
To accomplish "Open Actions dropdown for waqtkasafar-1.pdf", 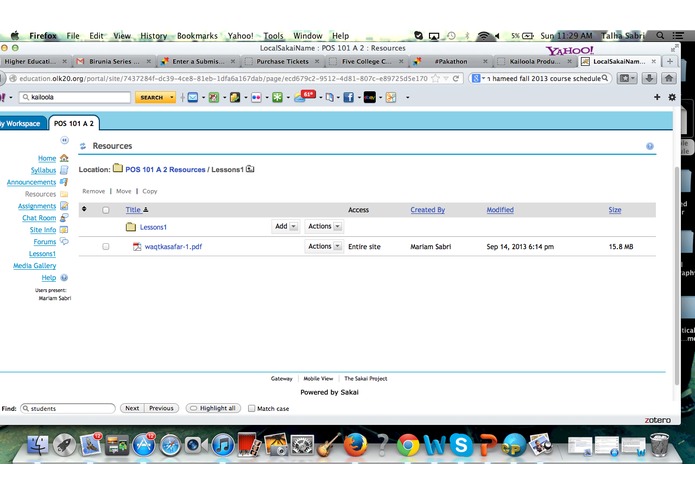I will pyautogui.click(x=324, y=246).
